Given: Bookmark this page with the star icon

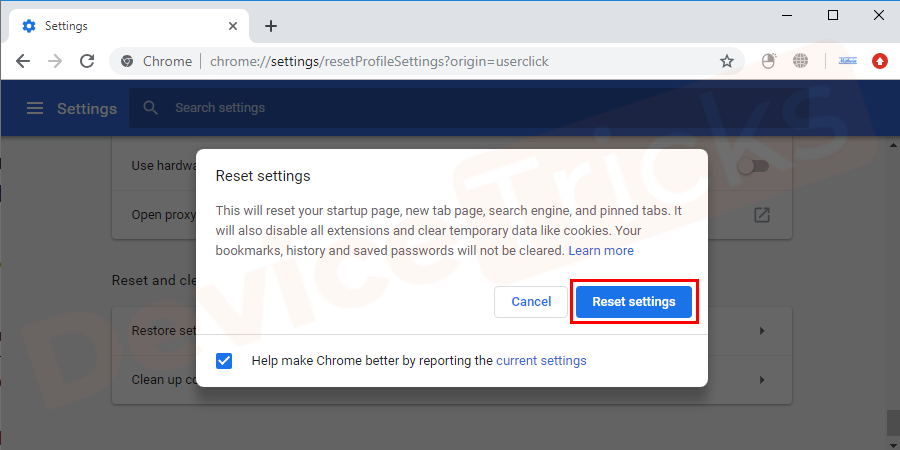Looking at the screenshot, I should (727, 61).
